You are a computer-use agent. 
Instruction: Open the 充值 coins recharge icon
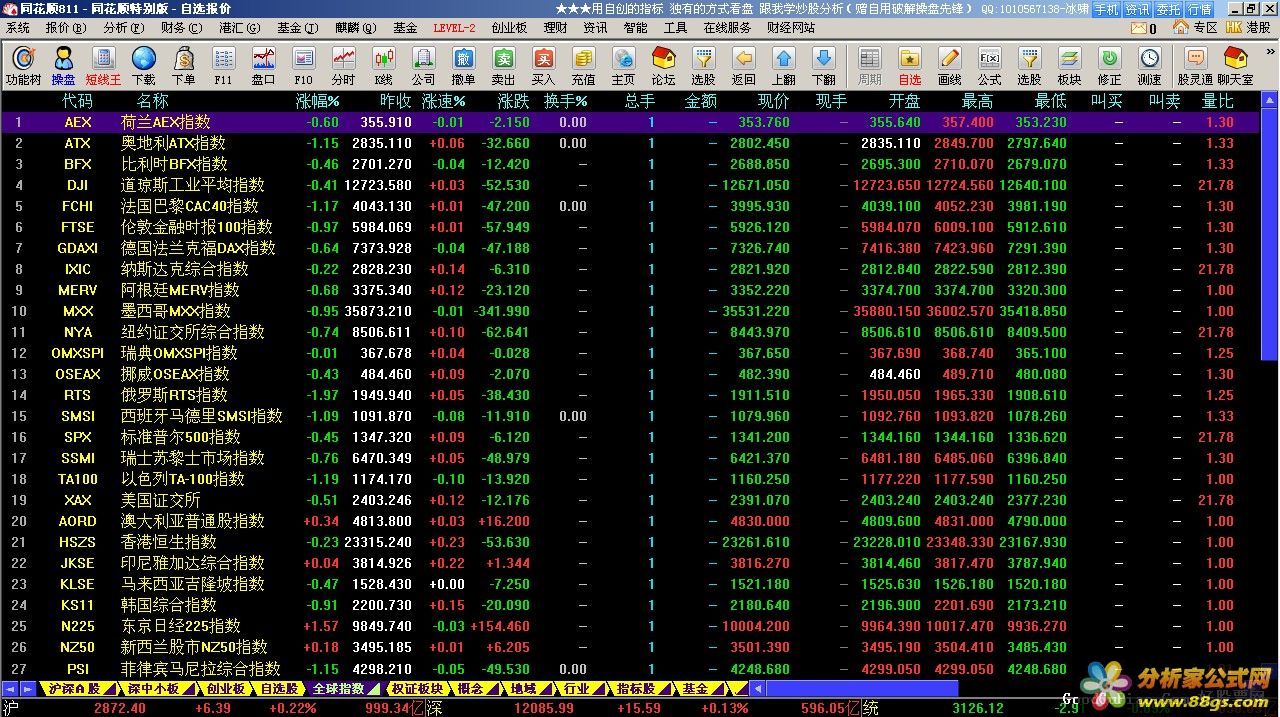coord(583,65)
